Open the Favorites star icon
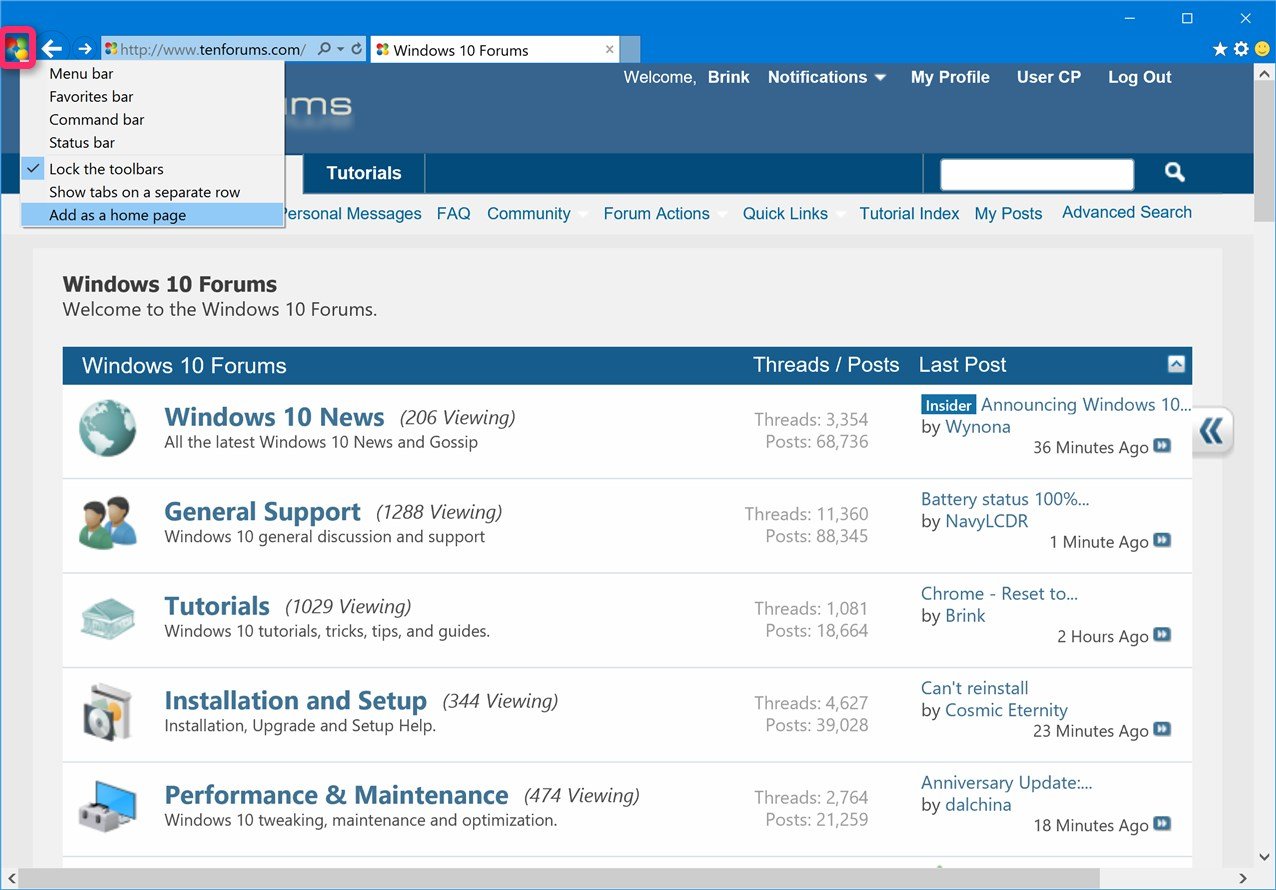1276x890 pixels. click(x=1220, y=49)
